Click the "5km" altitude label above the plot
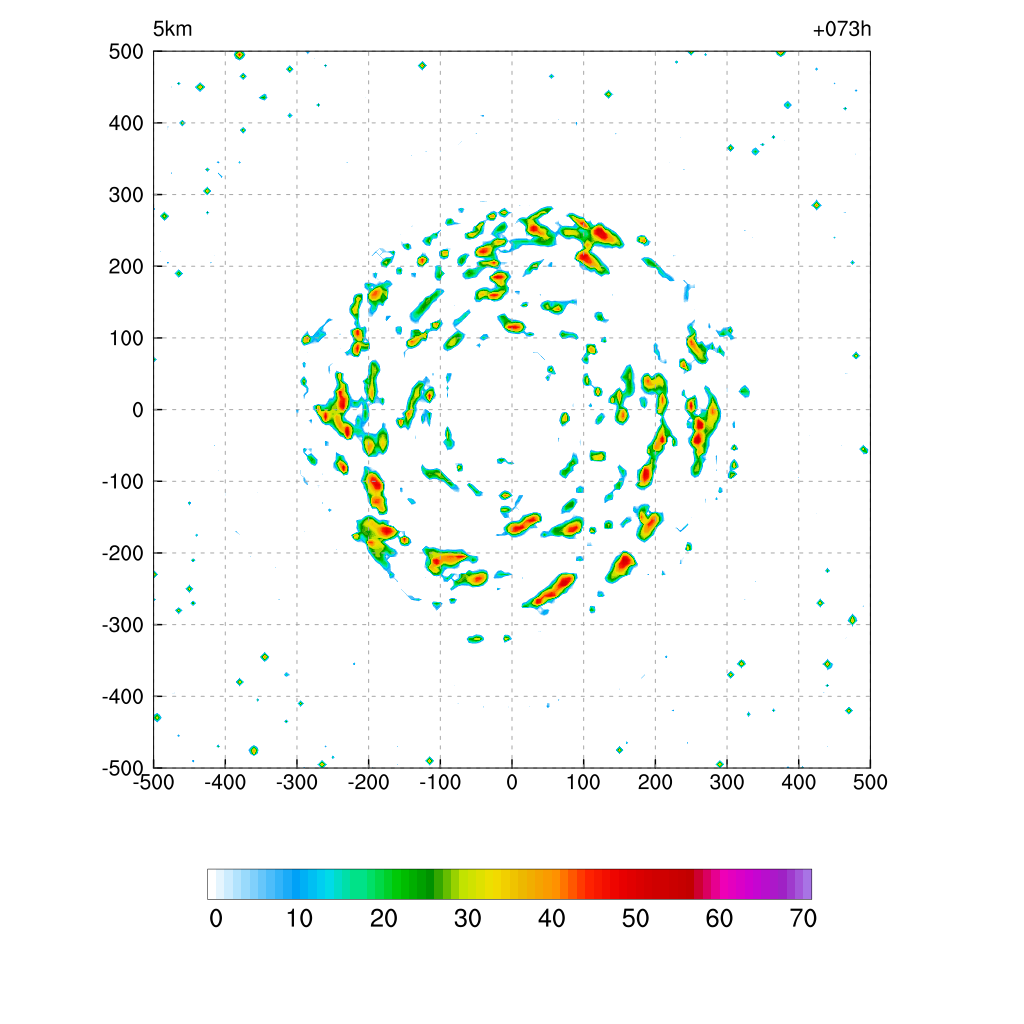The height and width of the screenshot is (1024, 1024). point(172,29)
